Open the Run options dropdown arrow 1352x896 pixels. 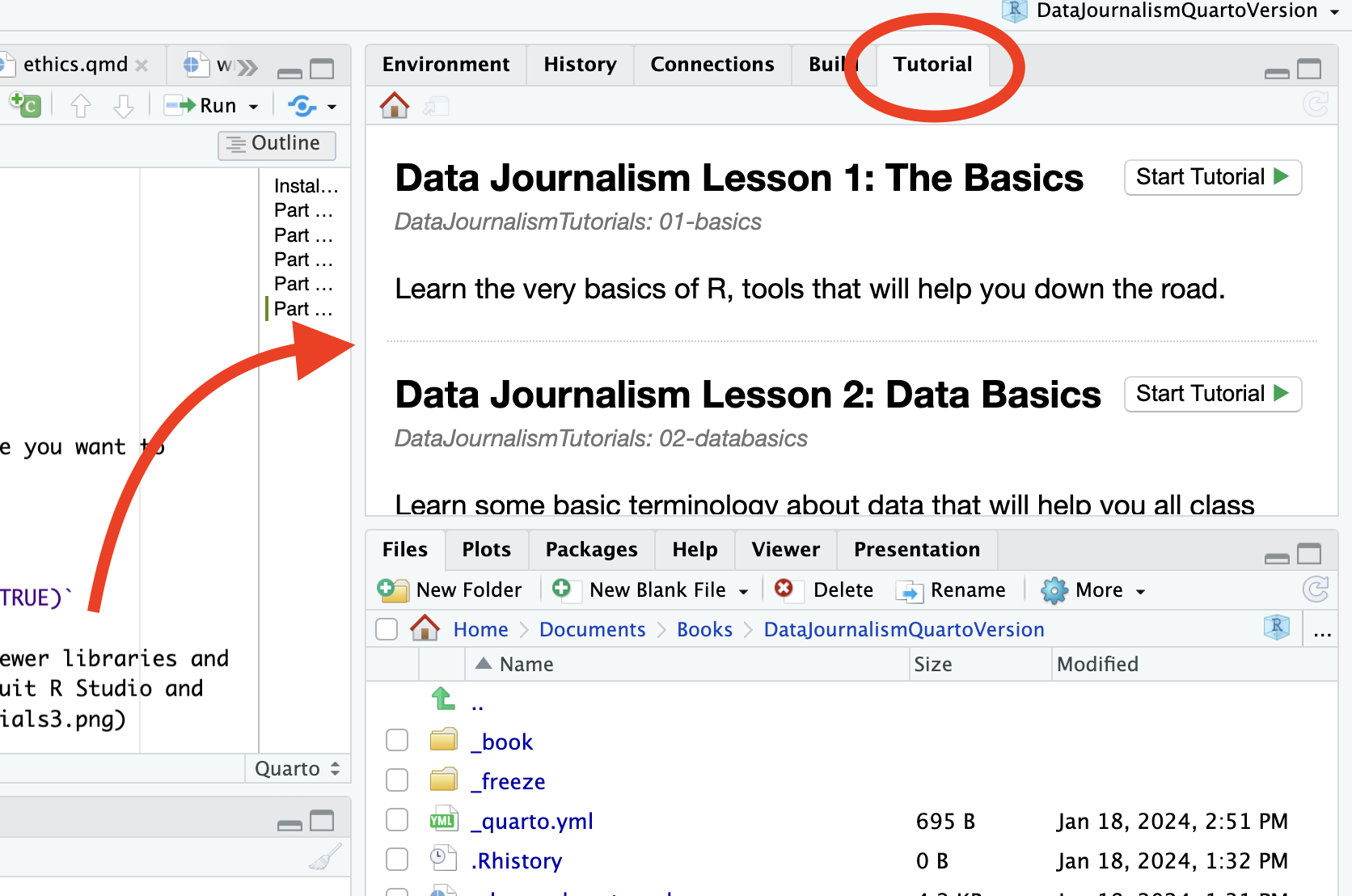coord(253,107)
